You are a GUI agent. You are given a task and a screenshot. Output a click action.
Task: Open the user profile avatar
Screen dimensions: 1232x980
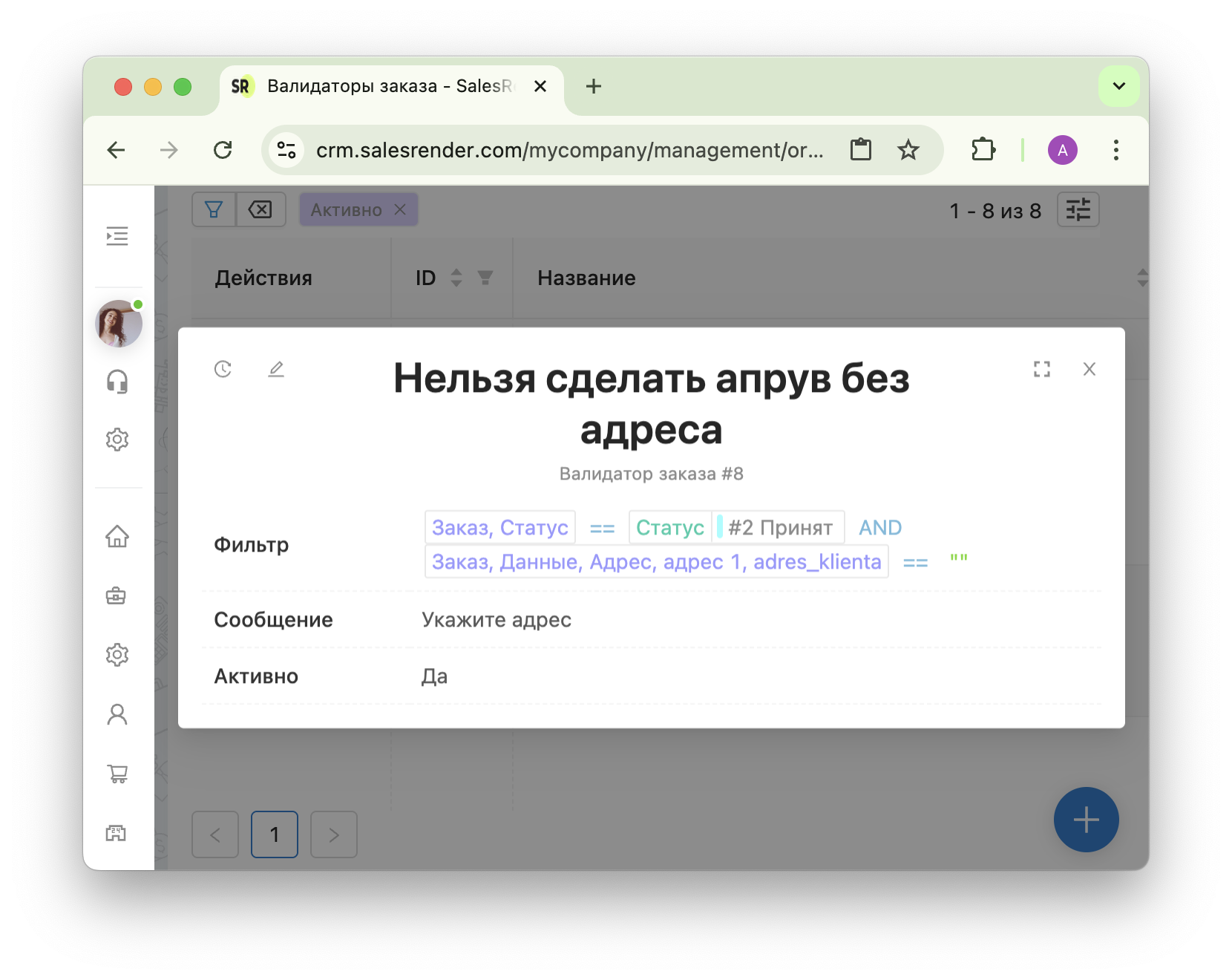[x=119, y=324]
